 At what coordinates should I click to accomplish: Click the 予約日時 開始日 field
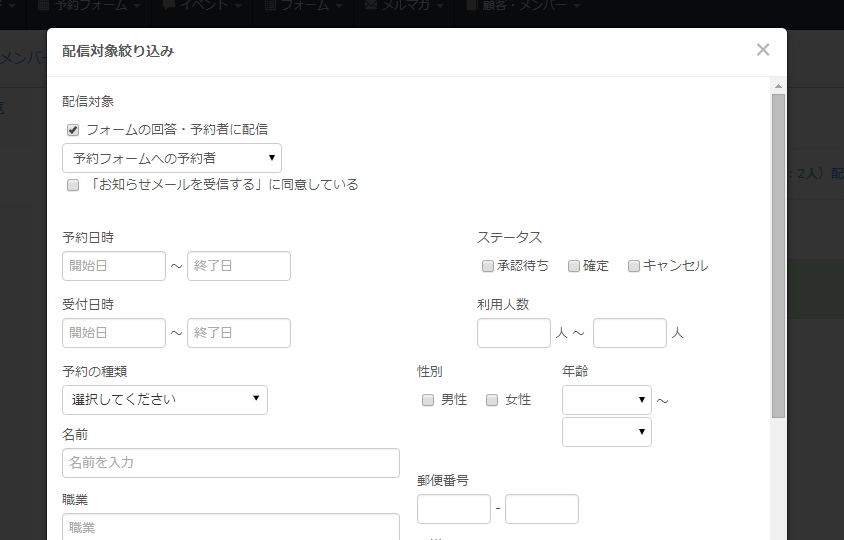click(114, 266)
